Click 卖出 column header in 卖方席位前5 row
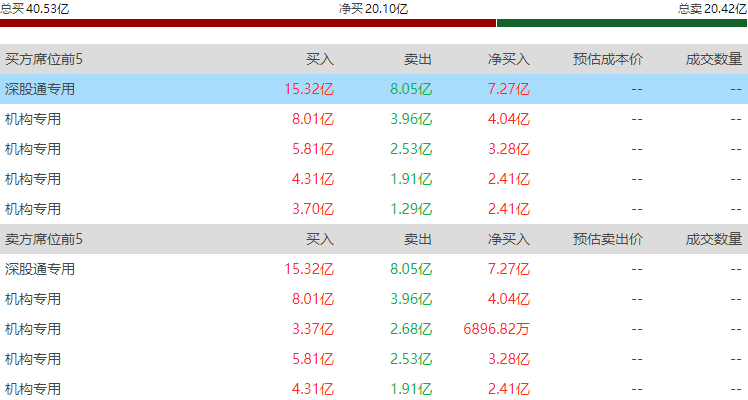Screen dimensions: 748x400 [x=418, y=239]
